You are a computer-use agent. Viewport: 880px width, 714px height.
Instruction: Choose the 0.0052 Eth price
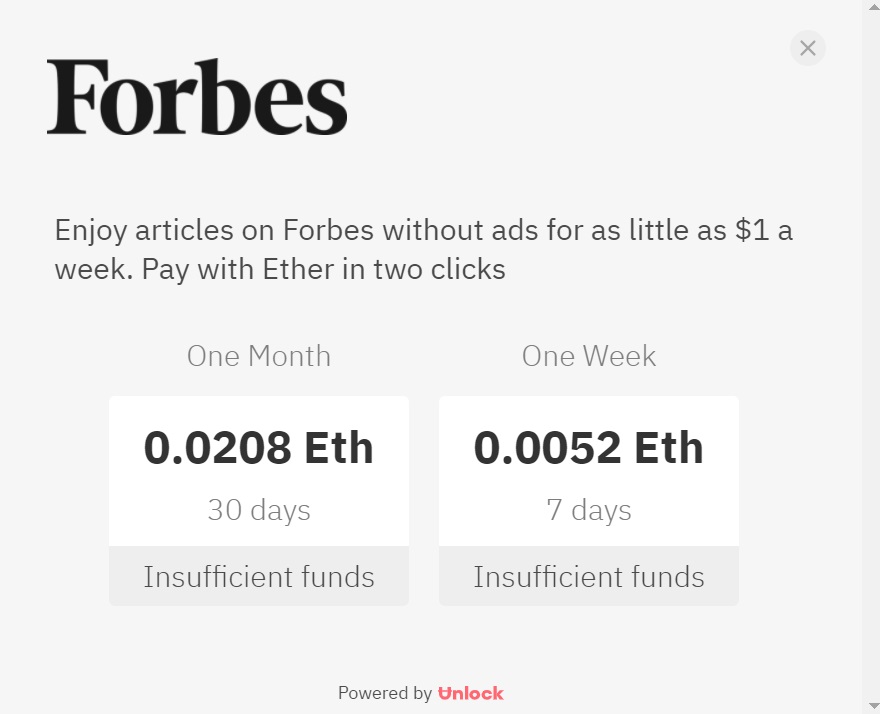[x=589, y=447]
